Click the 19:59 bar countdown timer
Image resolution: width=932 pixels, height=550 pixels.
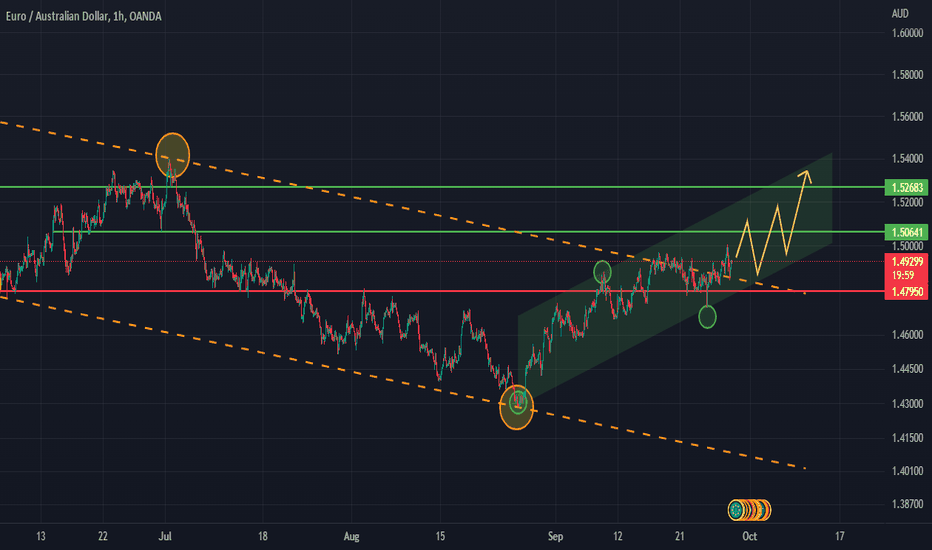pos(903,275)
